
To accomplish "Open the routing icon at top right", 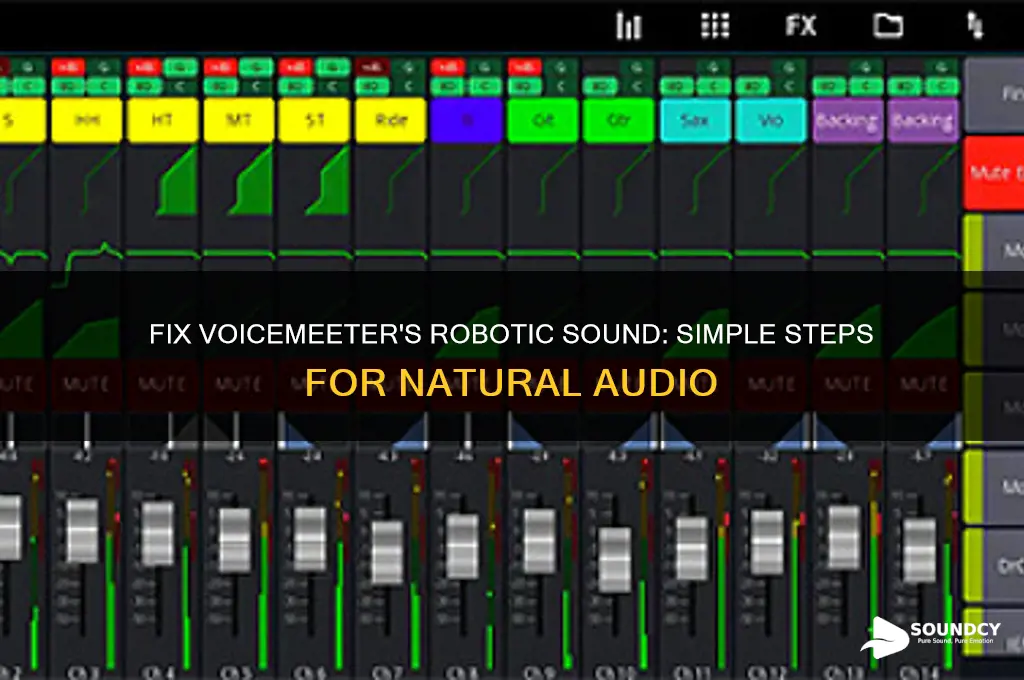I will [x=975, y=26].
